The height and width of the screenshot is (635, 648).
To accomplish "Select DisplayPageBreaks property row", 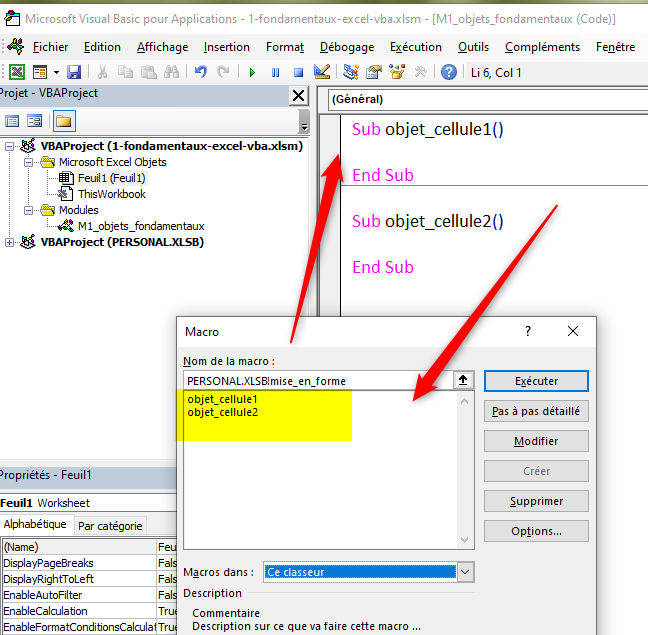I will [x=89, y=563].
